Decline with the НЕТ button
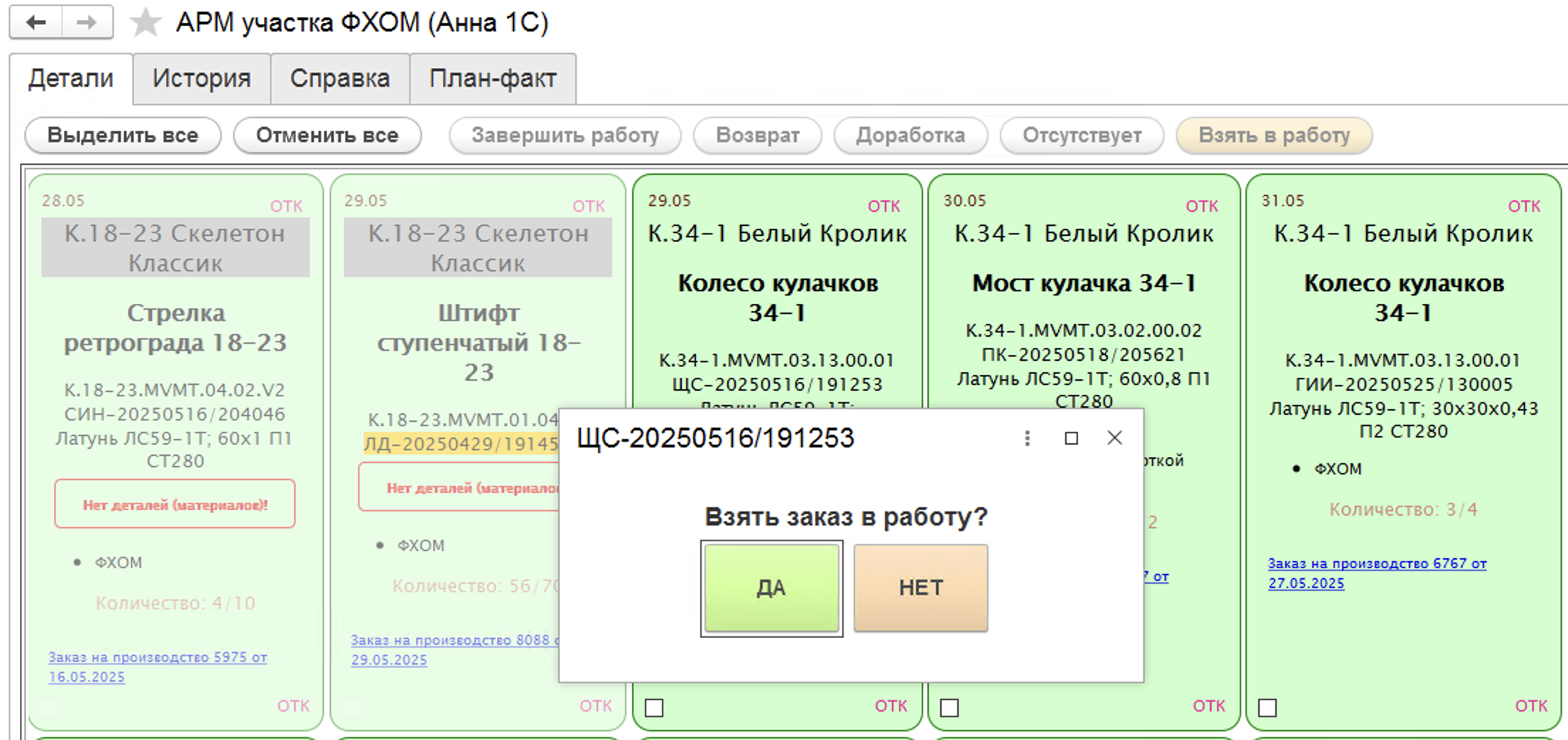 (920, 588)
